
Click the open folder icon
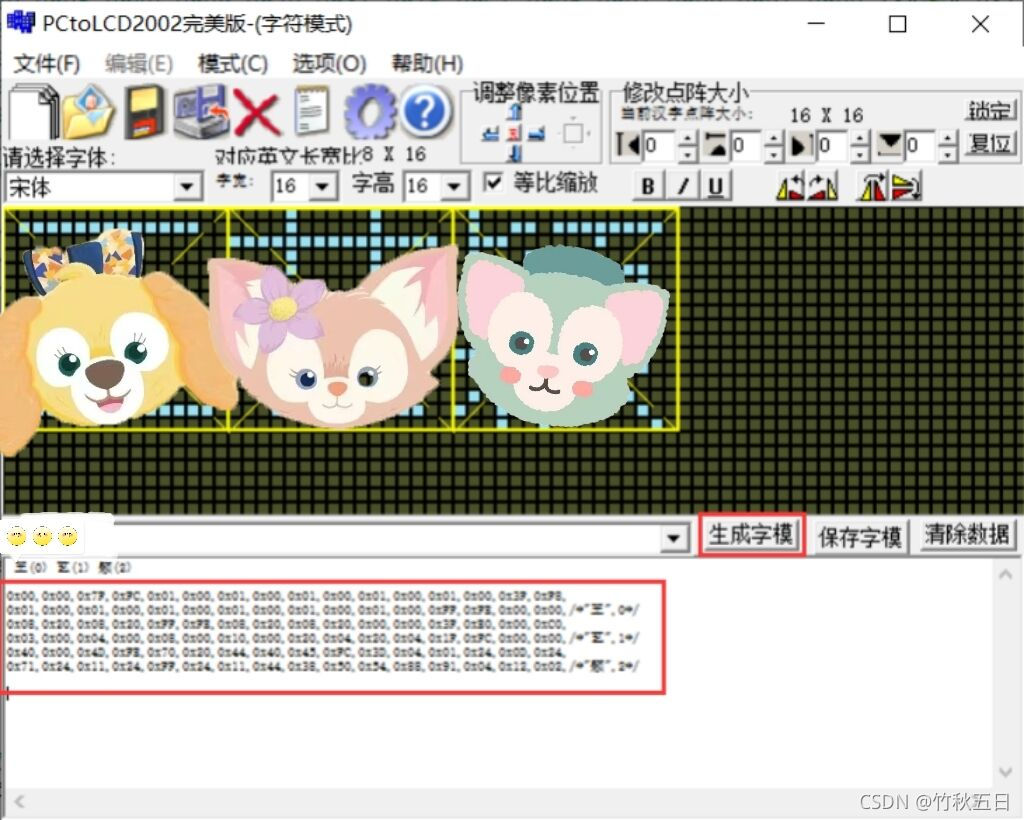[89, 112]
